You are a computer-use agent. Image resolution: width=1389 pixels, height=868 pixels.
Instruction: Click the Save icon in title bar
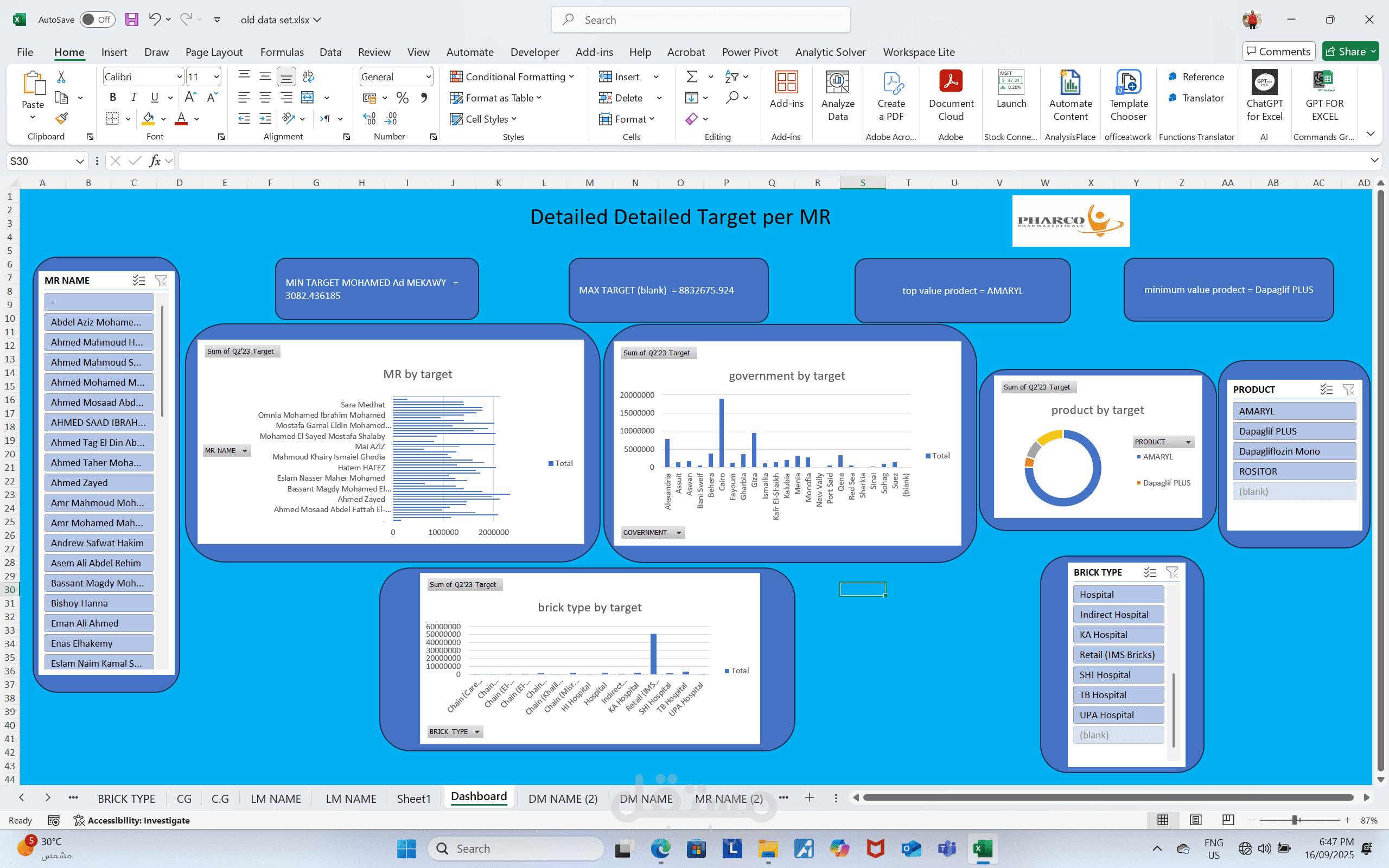[x=131, y=20]
